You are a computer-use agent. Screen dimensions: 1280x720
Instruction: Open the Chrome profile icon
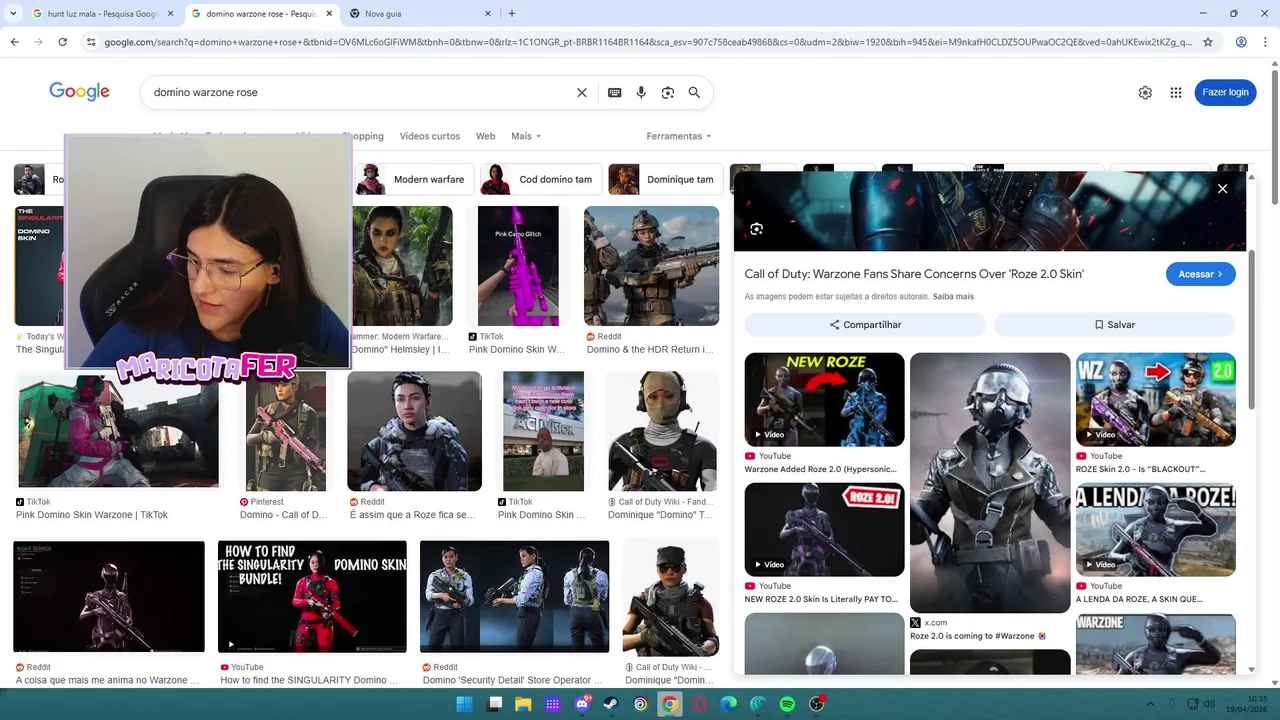1241,42
